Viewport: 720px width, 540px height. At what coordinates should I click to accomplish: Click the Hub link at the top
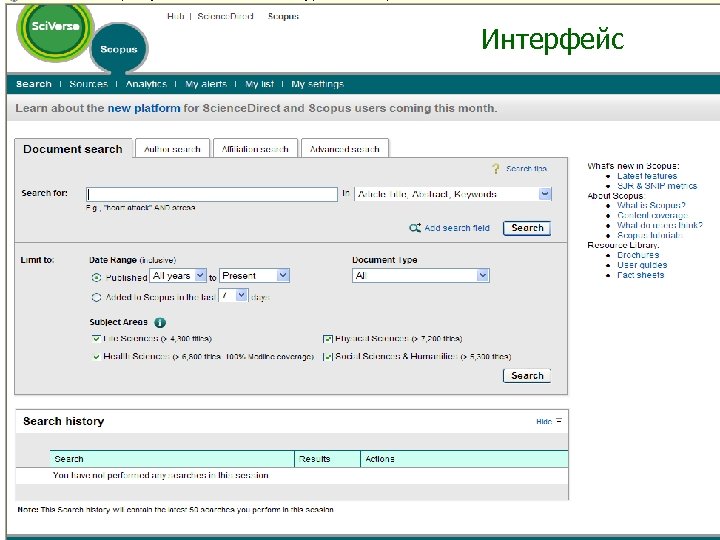click(175, 16)
